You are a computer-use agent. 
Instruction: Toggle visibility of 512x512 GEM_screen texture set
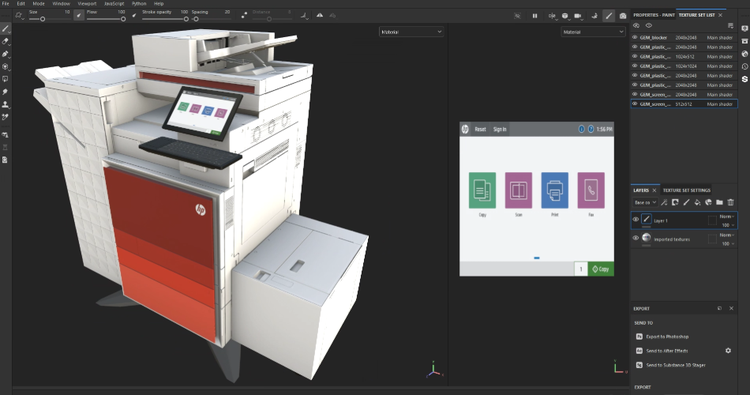tap(635, 104)
